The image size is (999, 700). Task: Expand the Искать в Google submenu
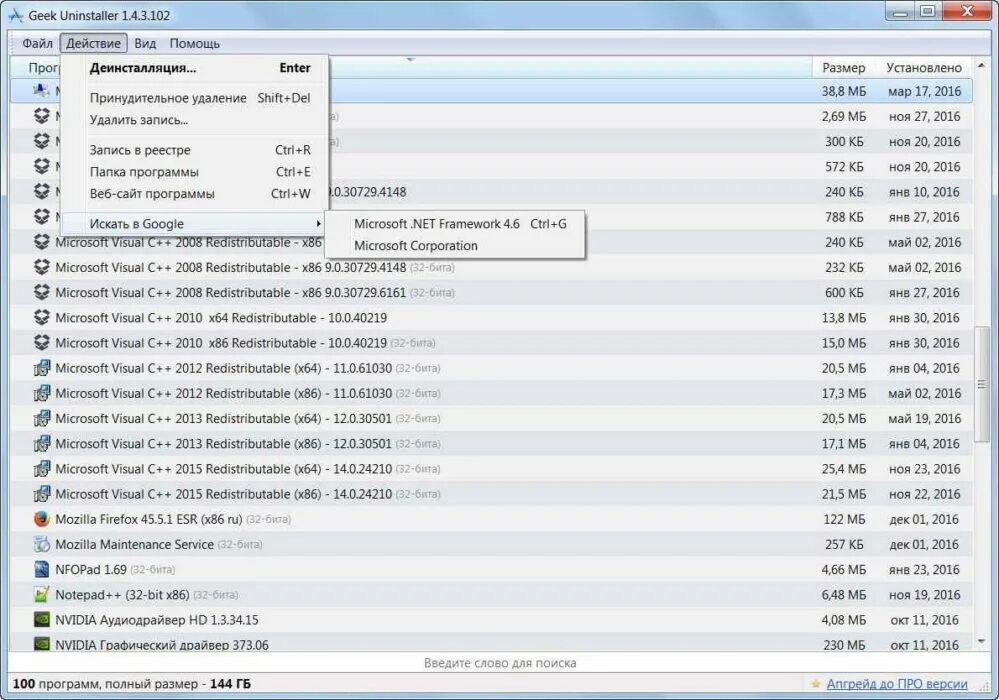[x=194, y=224]
